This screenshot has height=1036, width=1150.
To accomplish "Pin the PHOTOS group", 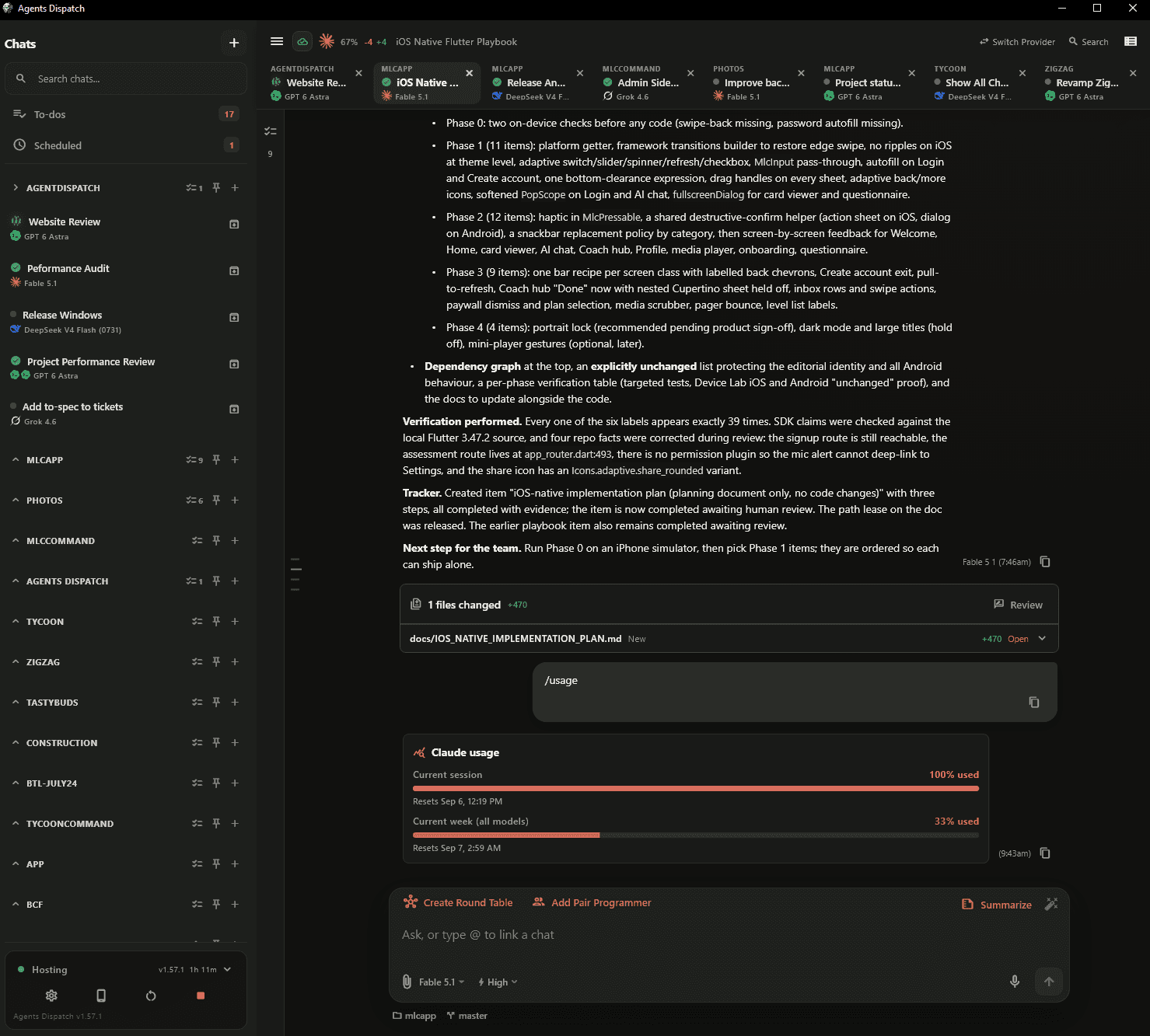I will [216, 501].
